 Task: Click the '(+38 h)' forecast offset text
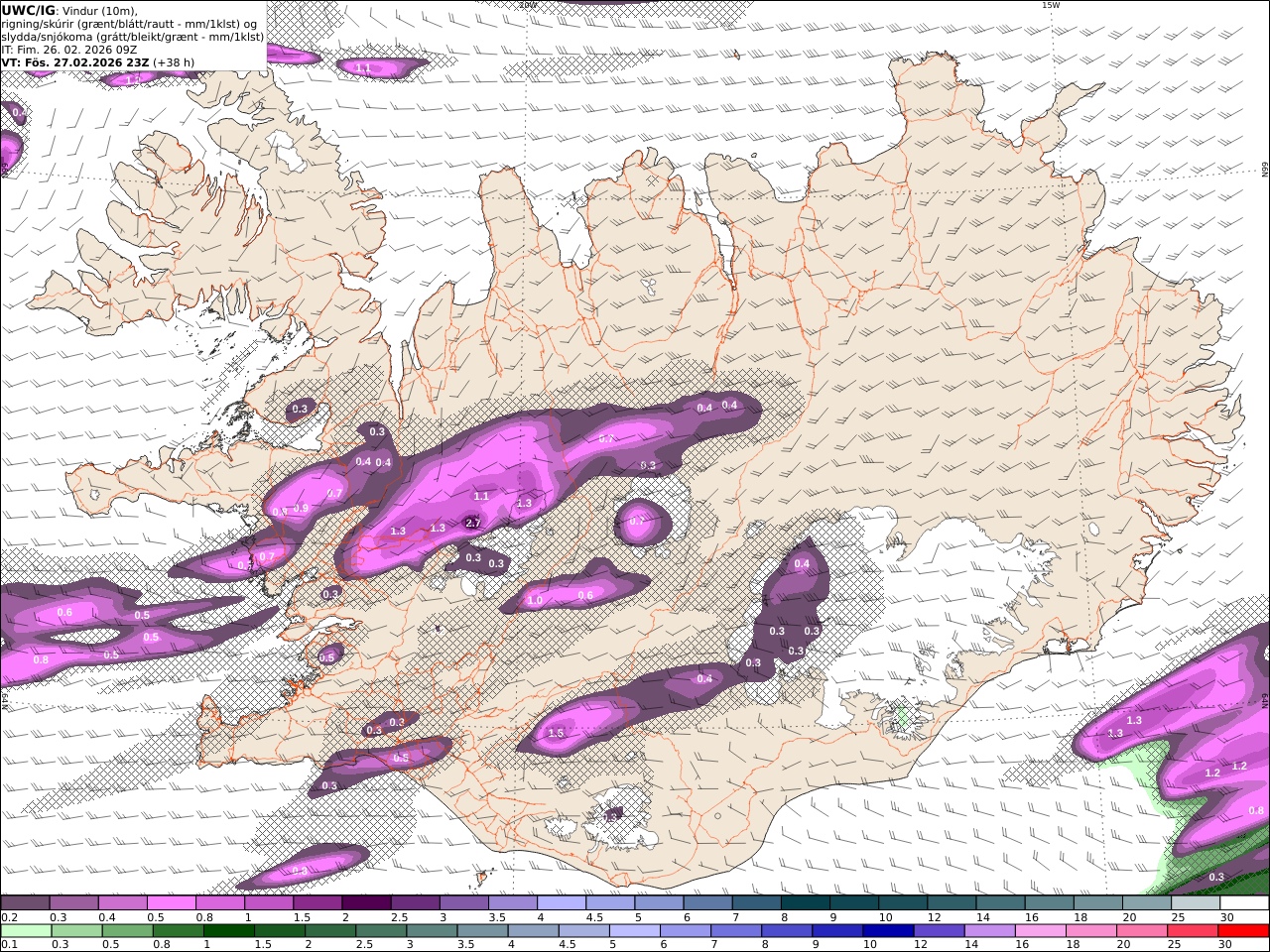click(174, 62)
